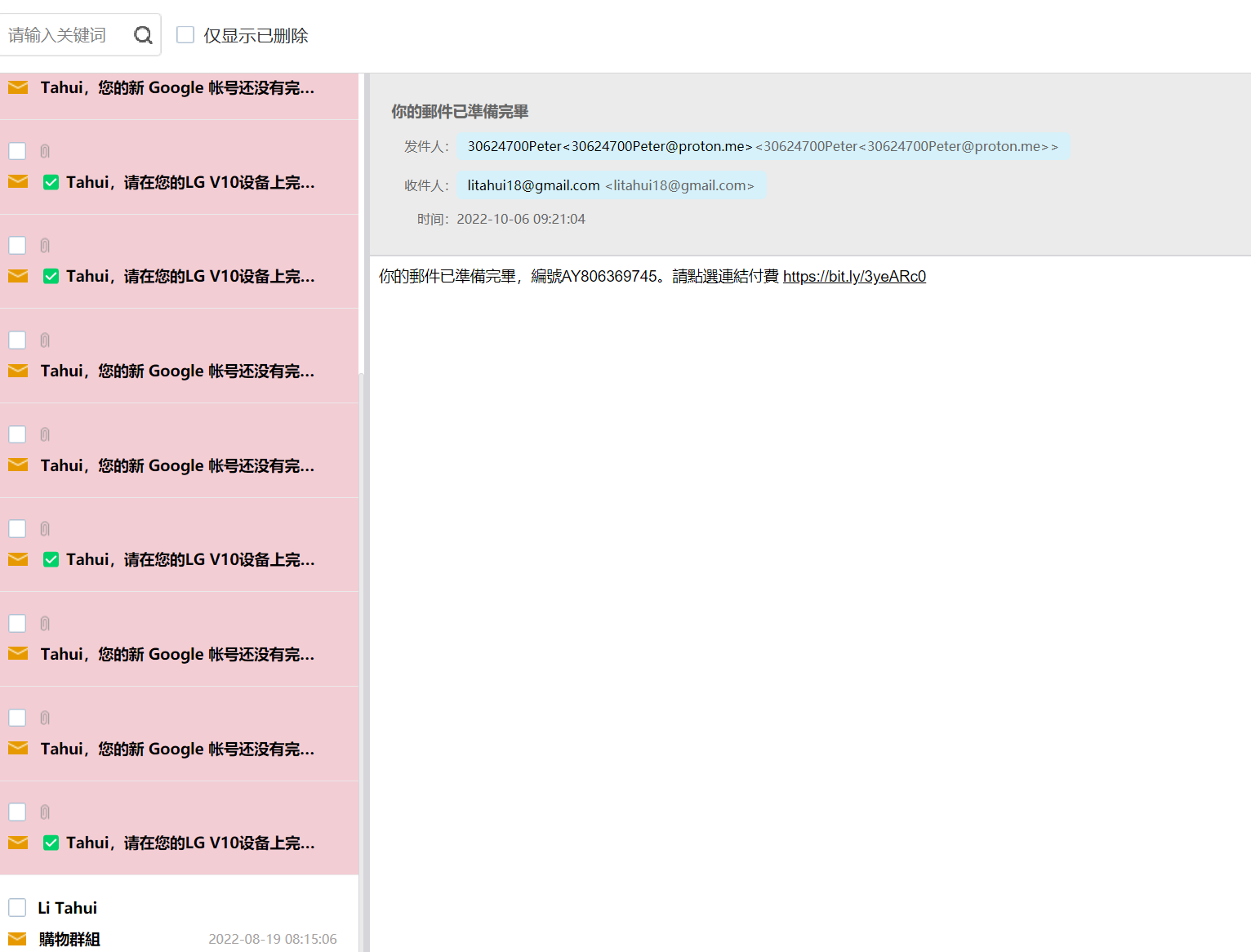Select the sender chip 30624700Peter@proton.me
Screen dimensions: 1251x952
pos(764,146)
